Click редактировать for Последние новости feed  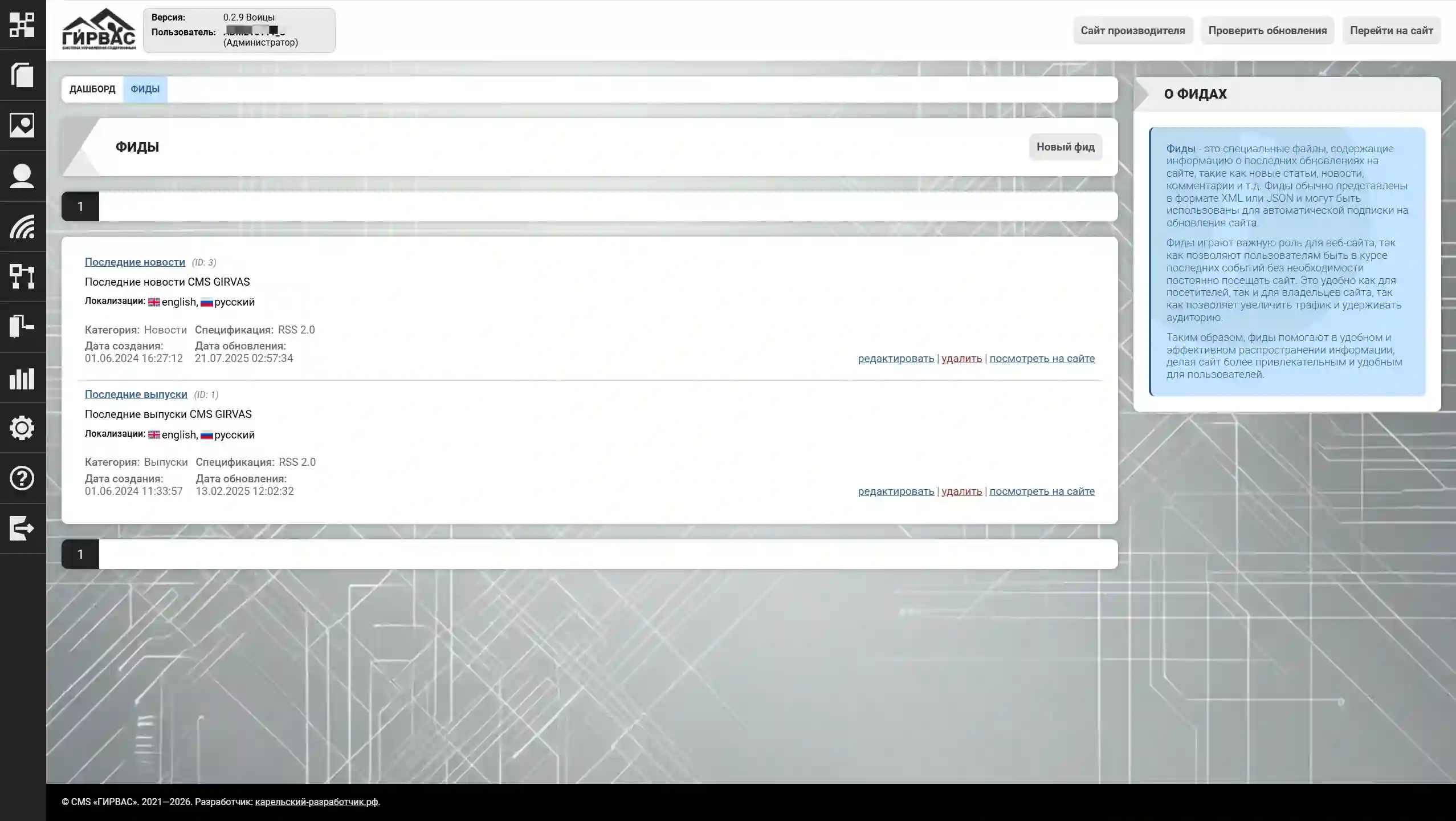tap(896, 359)
